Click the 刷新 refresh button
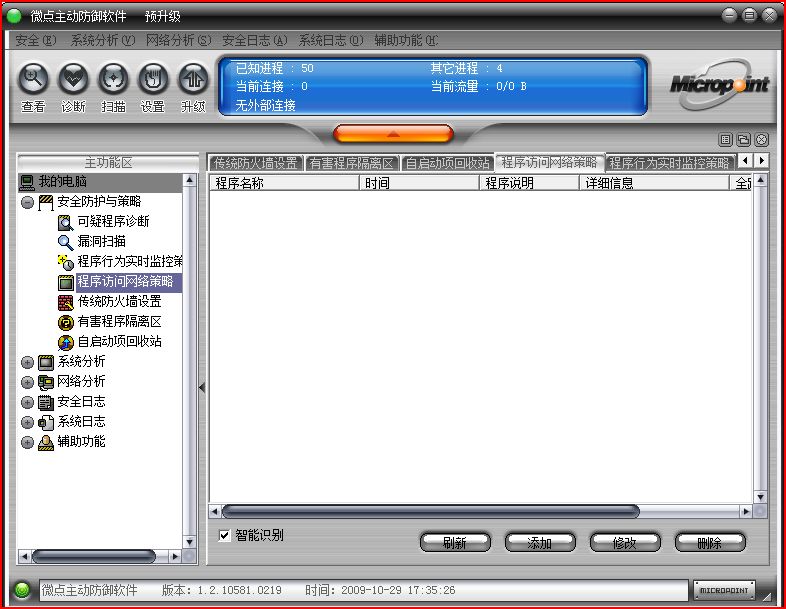 click(x=455, y=543)
